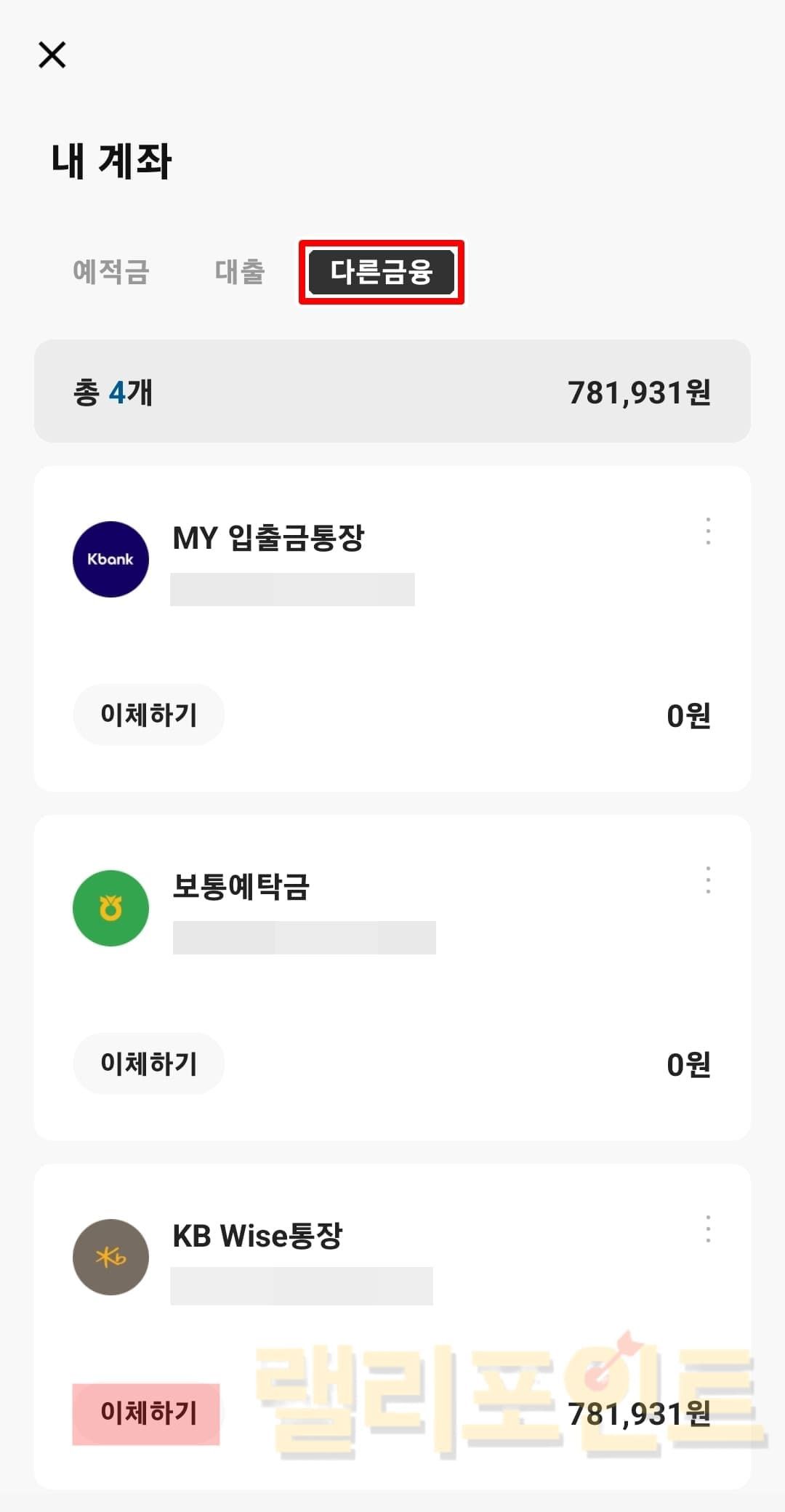Open the MY 입출금통장 account title

tap(268, 538)
